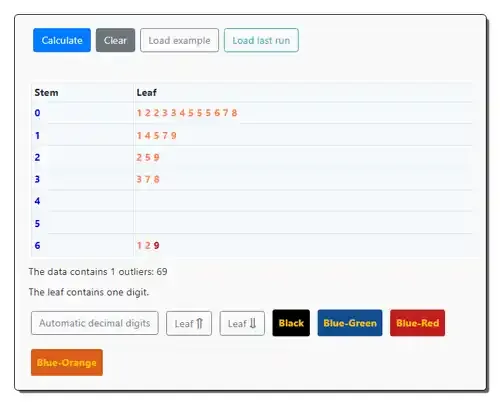The image size is (500, 404).
Task: Click the outliers message text
Action: click(98, 272)
